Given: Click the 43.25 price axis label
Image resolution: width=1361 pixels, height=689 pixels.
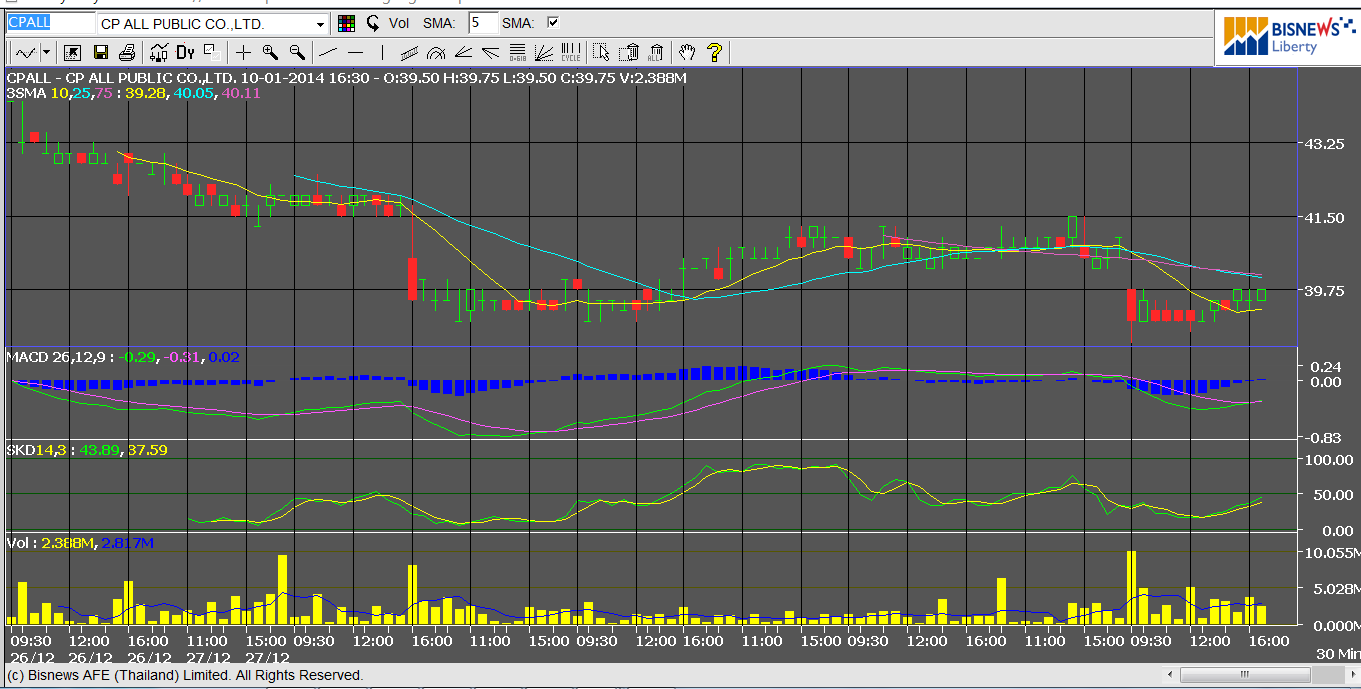Looking at the screenshot, I should [x=1325, y=144].
